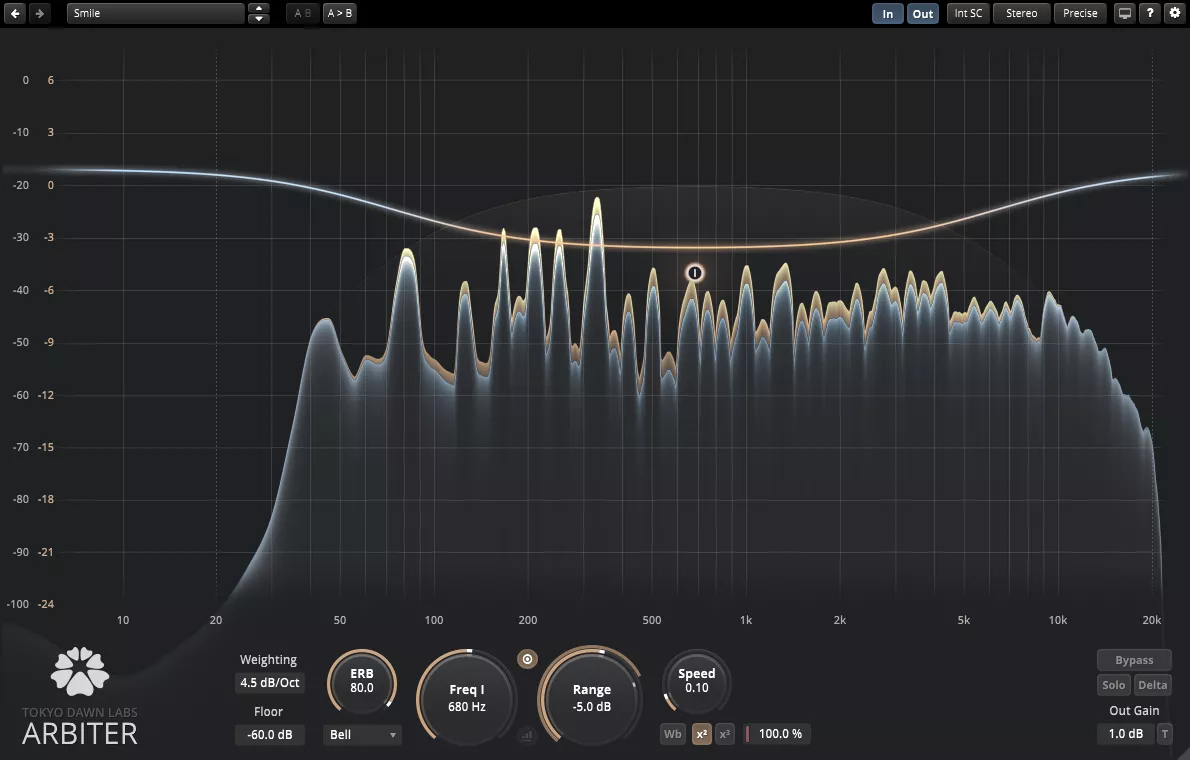The image size is (1190, 760).
Task: Click the Range knob showing -5.0 dB
Action: [591, 697]
